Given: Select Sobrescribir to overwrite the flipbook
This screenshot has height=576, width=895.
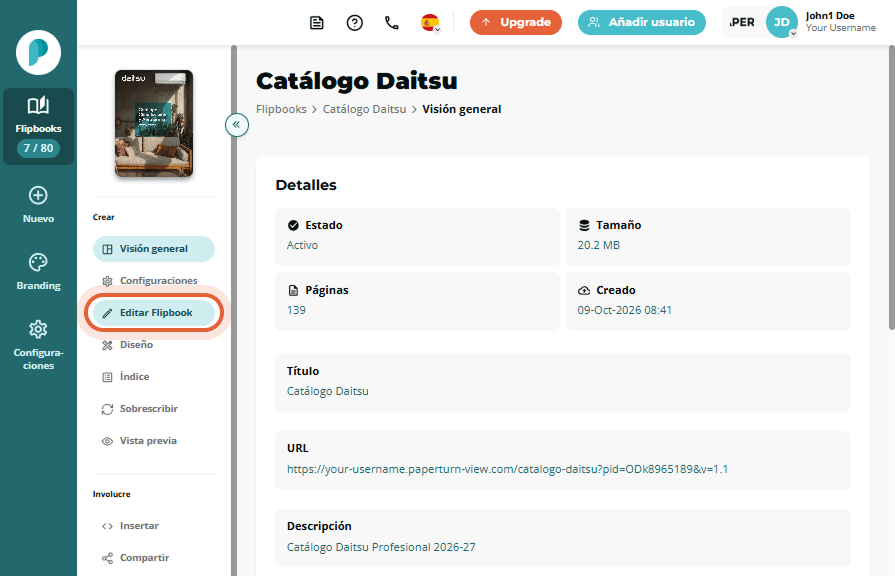Looking at the screenshot, I should pyautogui.click(x=154, y=409).
